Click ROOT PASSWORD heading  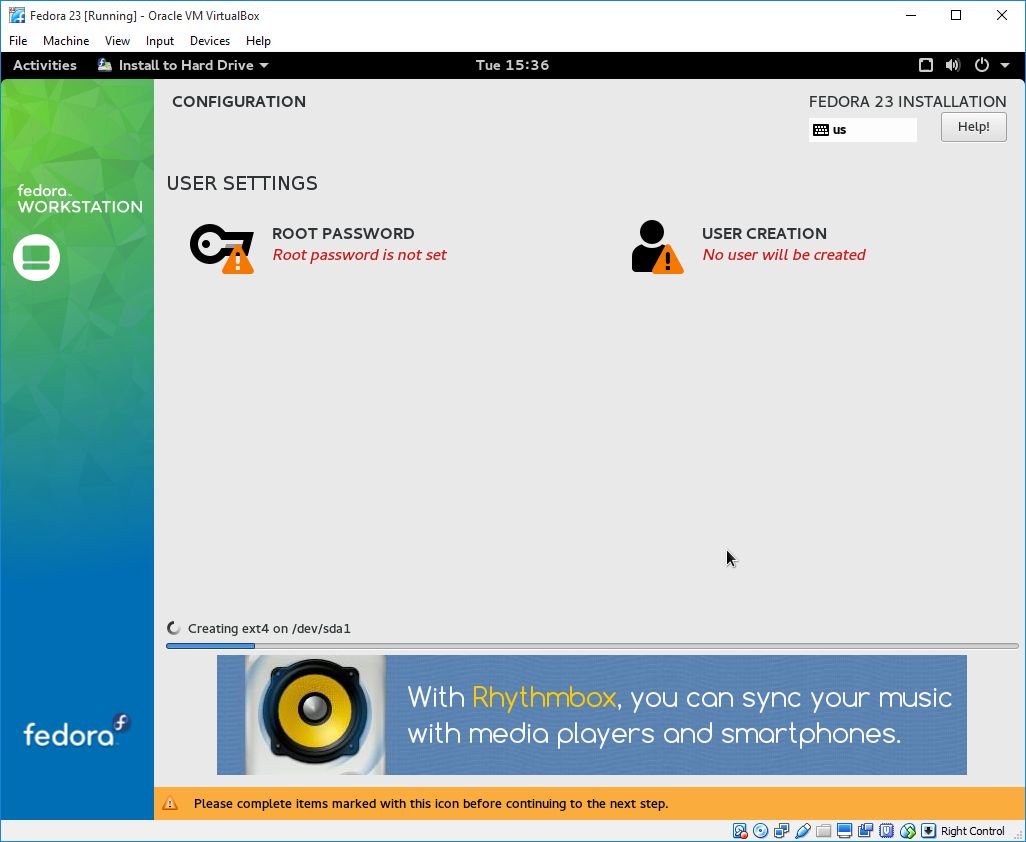coord(343,234)
